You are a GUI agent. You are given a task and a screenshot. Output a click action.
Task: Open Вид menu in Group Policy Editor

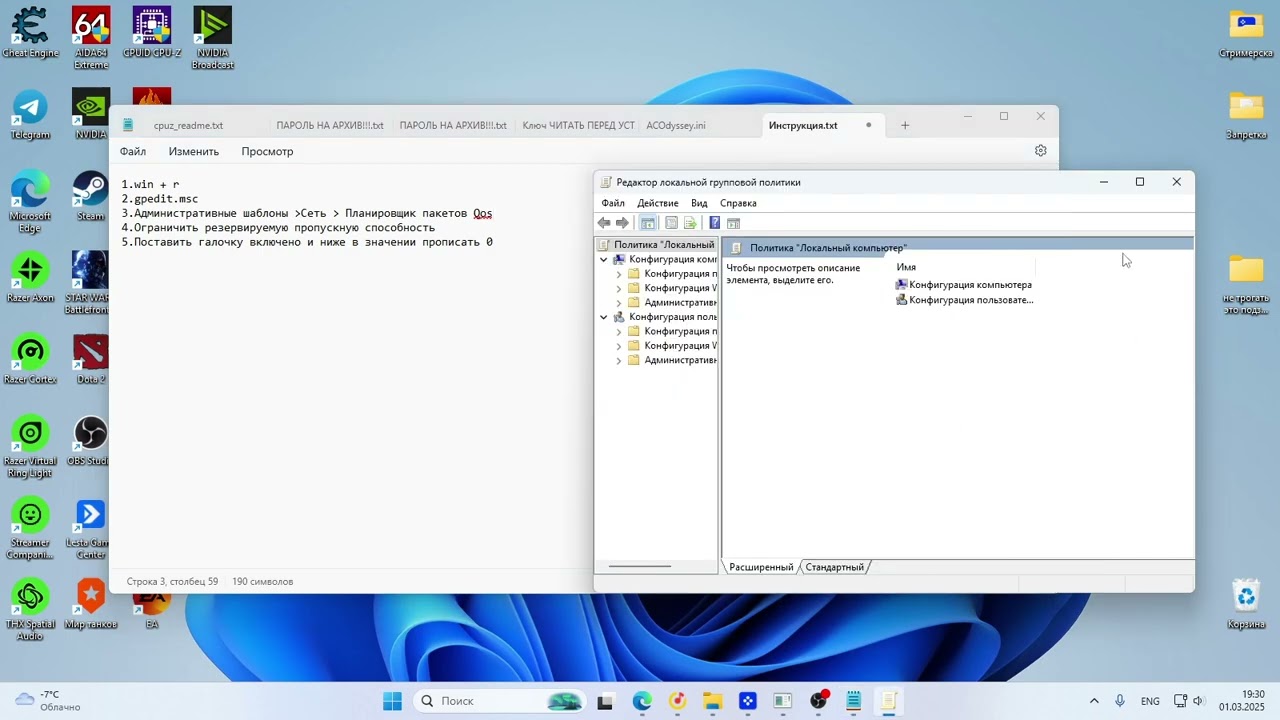[x=699, y=203]
